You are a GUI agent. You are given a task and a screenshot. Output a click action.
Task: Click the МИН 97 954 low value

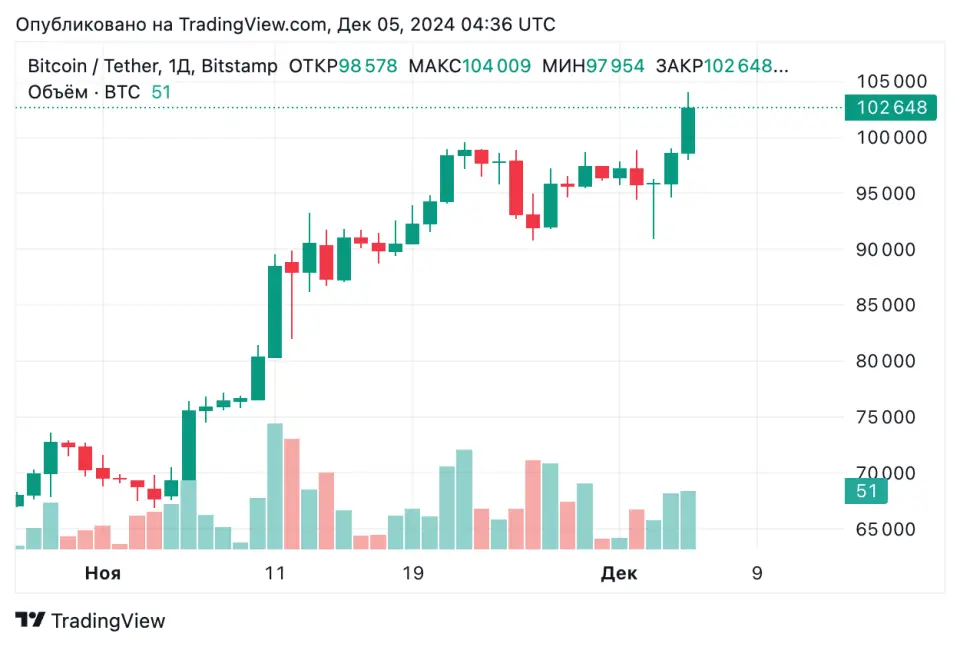click(x=593, y=65)
